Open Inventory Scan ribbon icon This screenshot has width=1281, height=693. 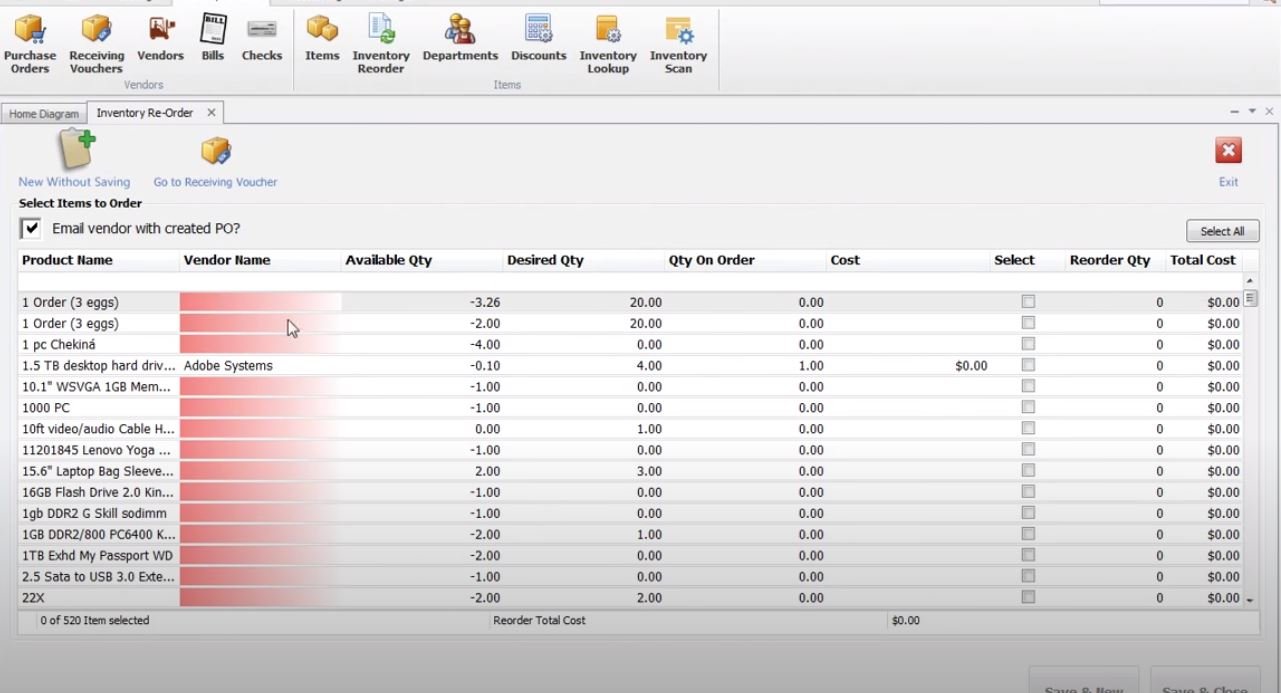(x=678, y=45)
